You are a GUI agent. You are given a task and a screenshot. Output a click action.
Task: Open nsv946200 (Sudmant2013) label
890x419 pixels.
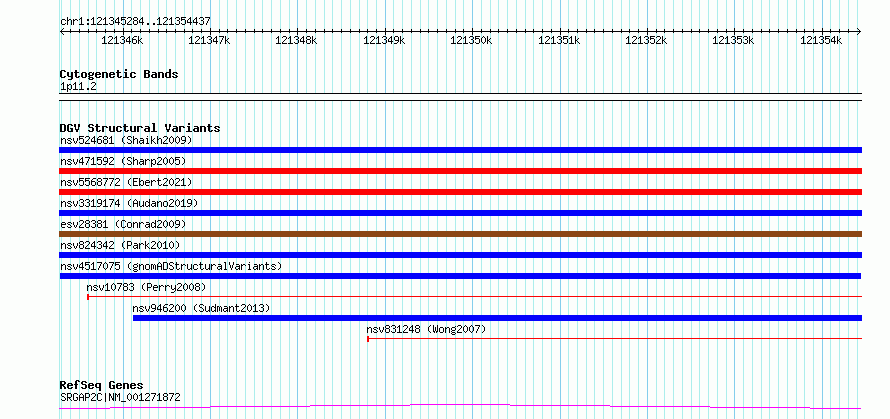(201, 308)
